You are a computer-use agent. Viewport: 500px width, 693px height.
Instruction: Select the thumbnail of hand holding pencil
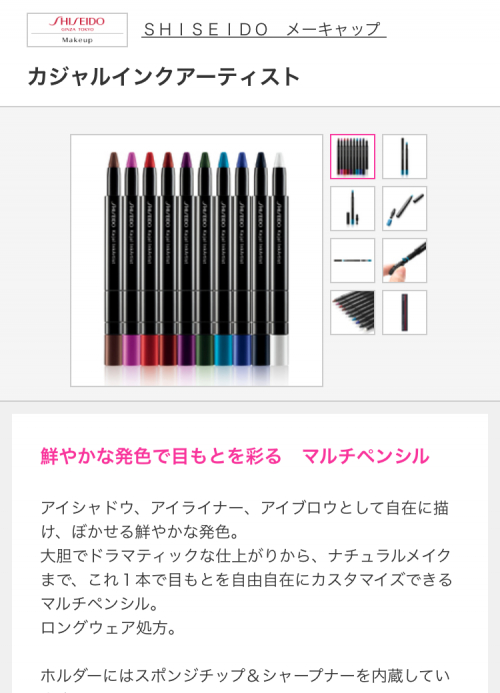click(405, 260)
